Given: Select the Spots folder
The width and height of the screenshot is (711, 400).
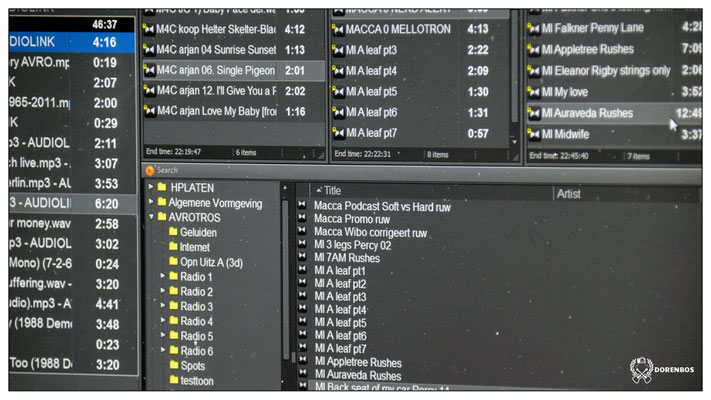Looking at the screenshot, I should click(x=193, y=366).
